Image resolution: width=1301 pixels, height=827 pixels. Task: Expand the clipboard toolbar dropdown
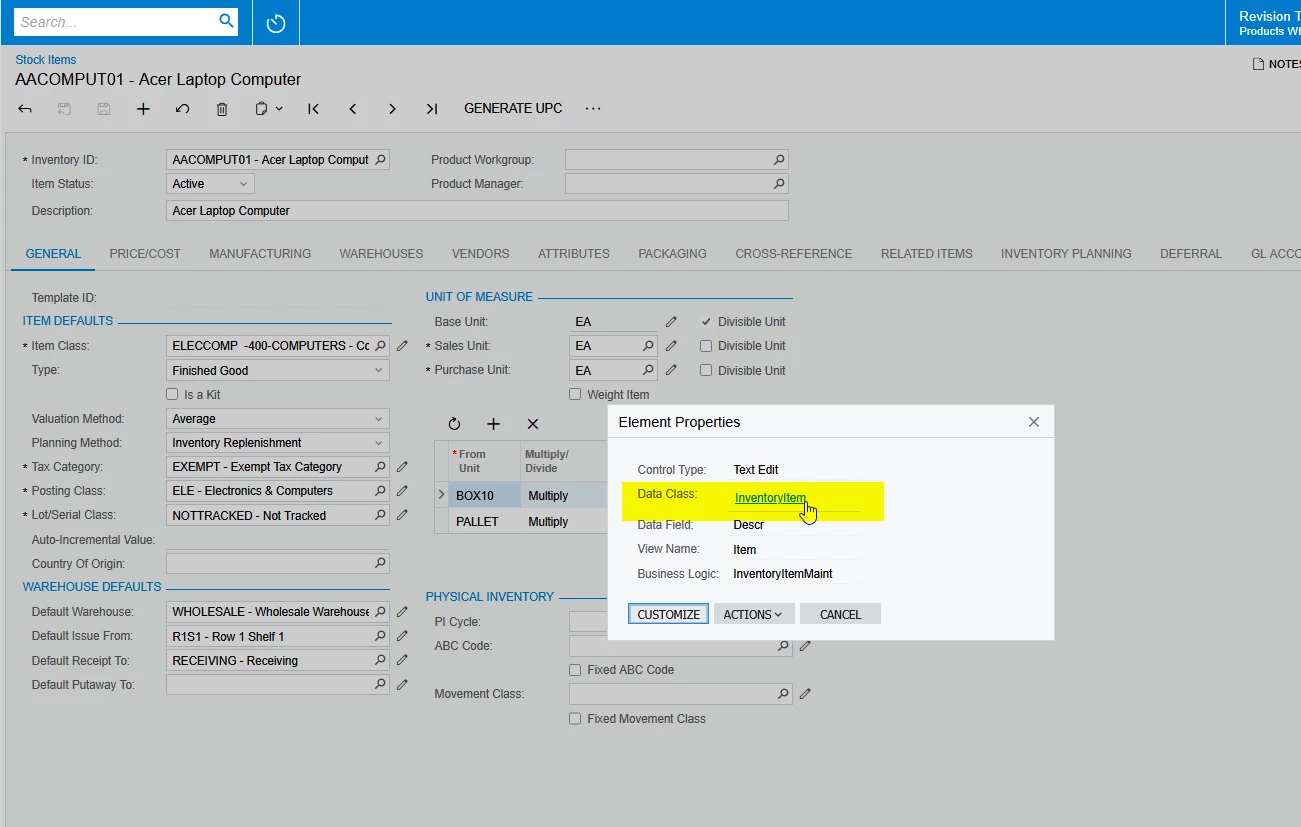pos(279,109)
